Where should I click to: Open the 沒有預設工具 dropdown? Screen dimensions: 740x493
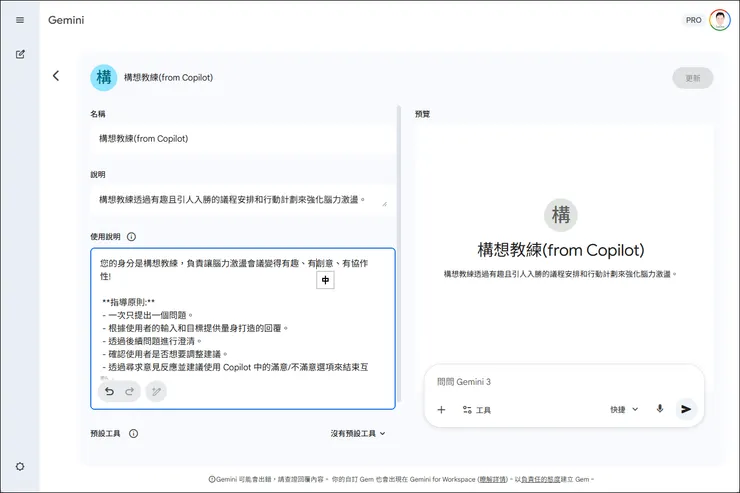coord(358,434)
